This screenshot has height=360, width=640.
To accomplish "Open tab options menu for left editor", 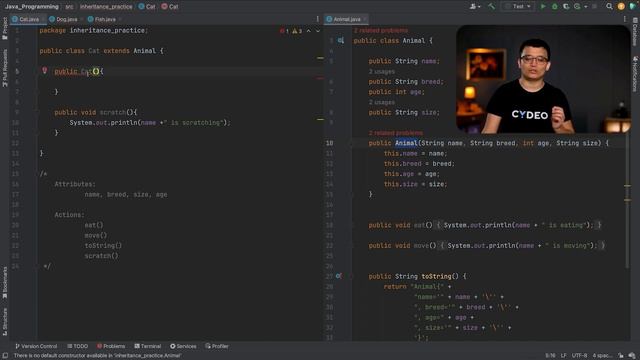I will [x=318, y=19].
